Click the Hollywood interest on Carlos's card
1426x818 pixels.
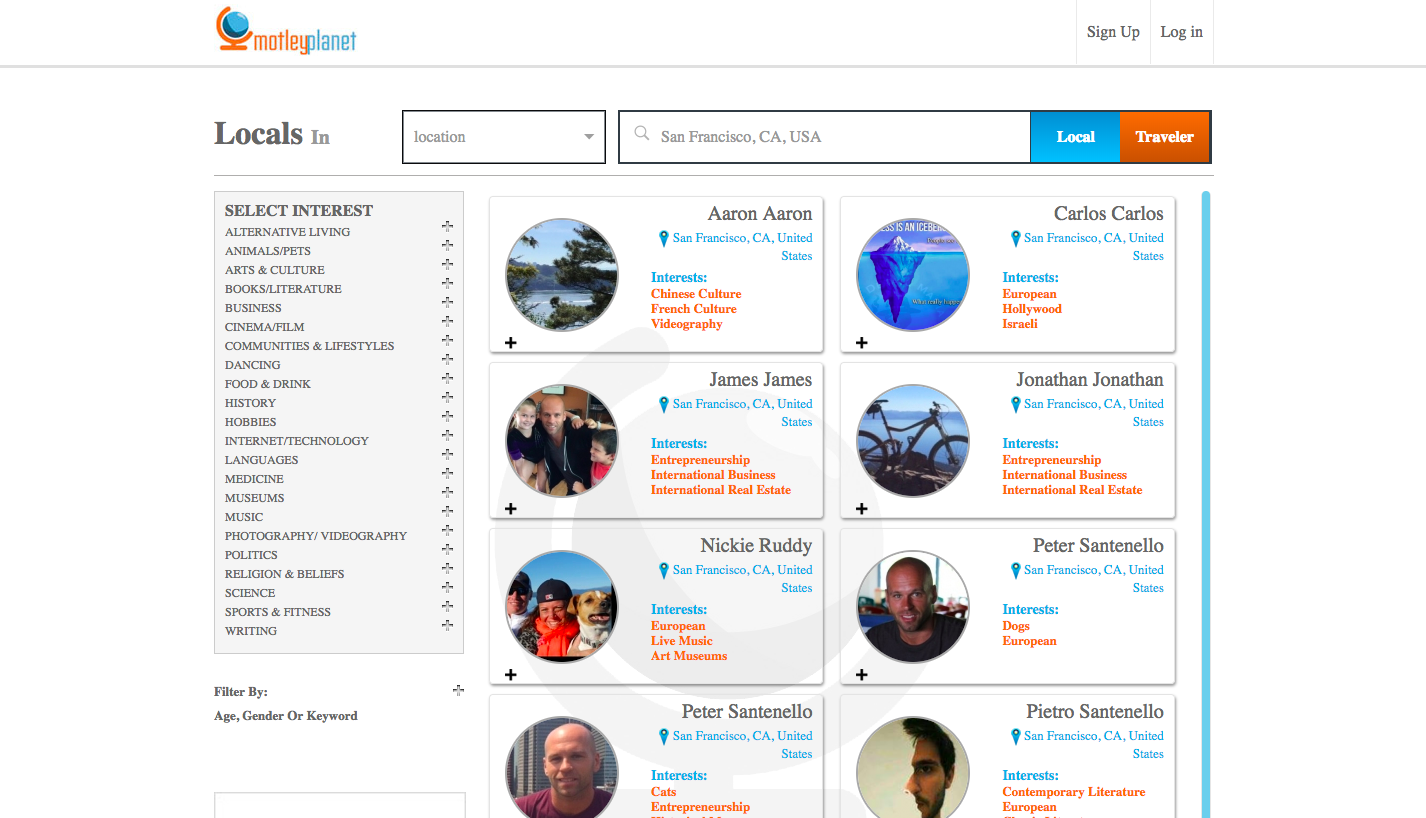click(x=1032, y=309)
